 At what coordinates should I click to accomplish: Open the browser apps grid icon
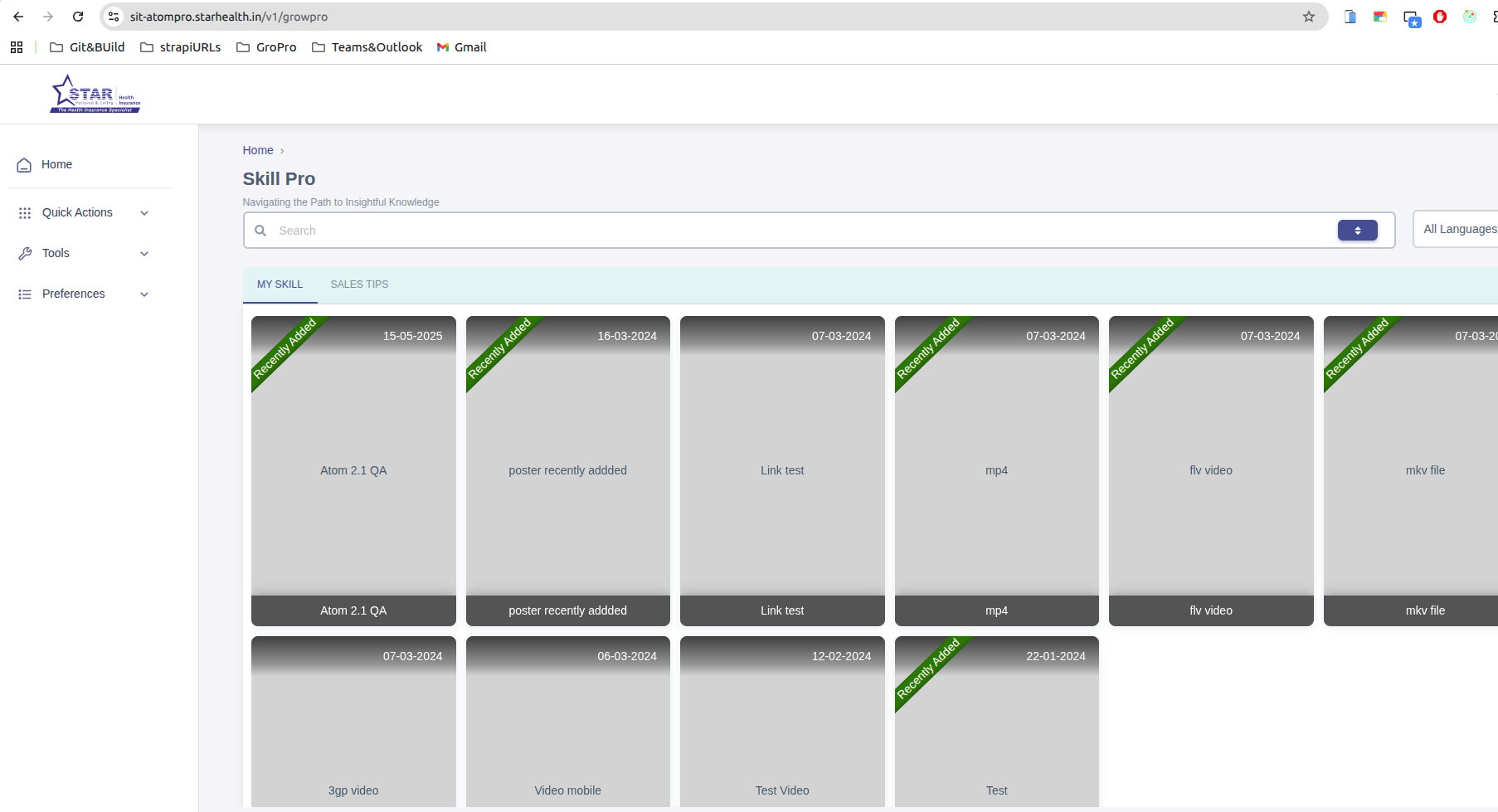pos(17,47)
